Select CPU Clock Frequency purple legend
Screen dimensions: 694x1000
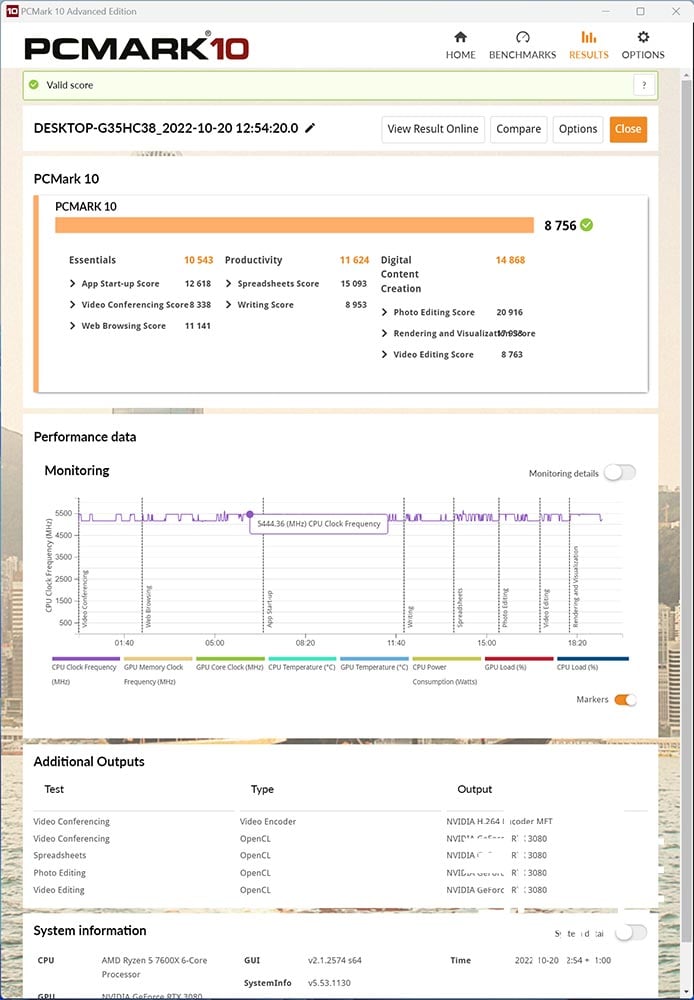point(85,670)
